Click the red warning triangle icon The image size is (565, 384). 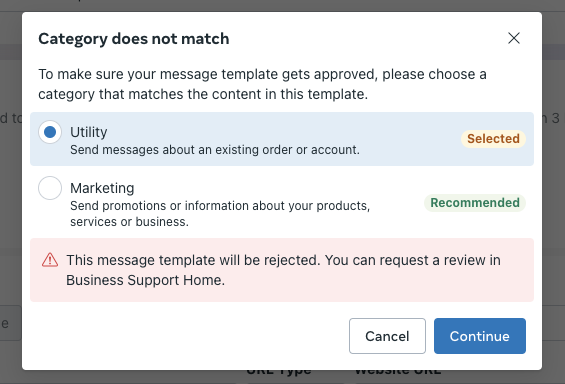50,260
